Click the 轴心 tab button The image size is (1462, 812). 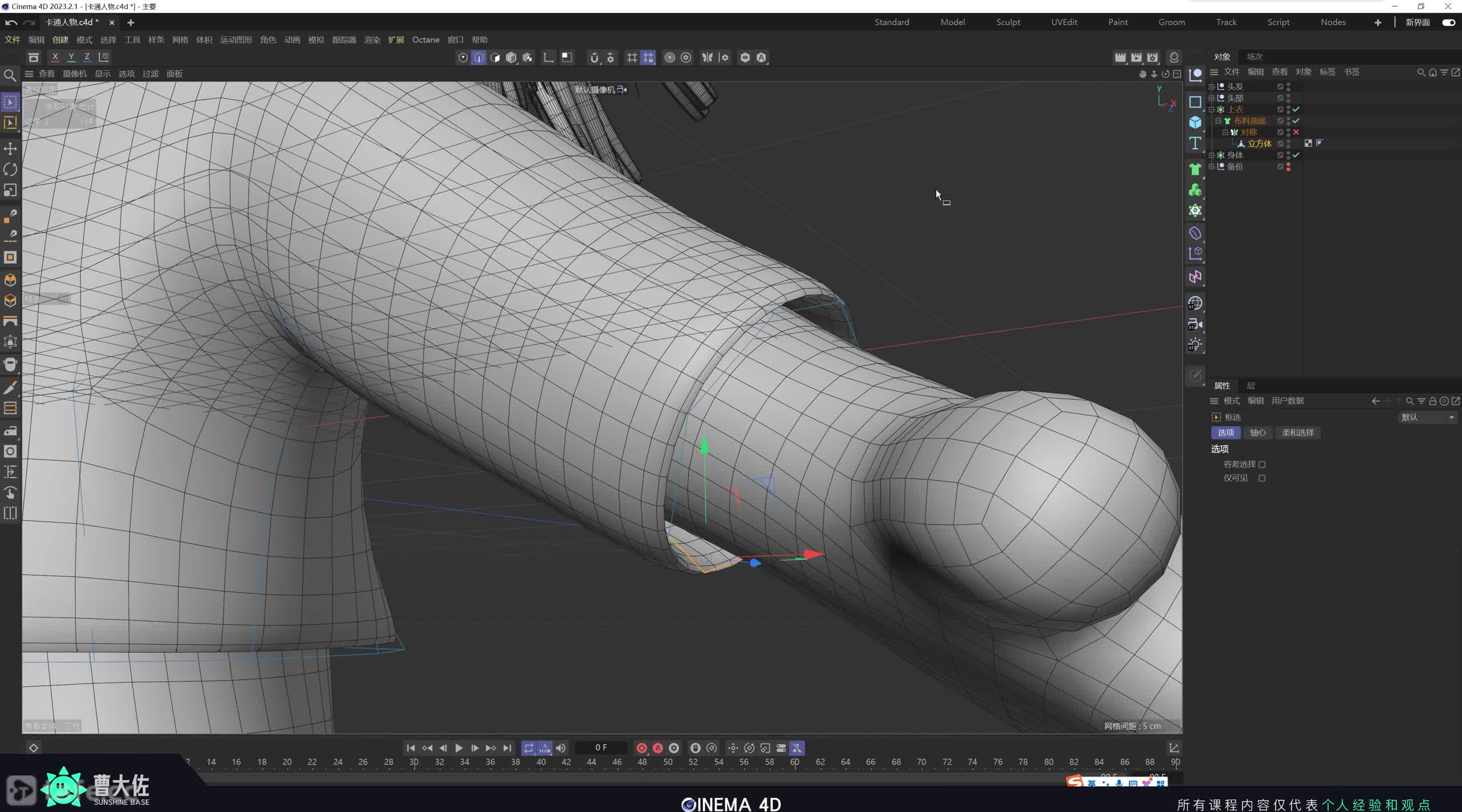click(x=1258, y=433)
